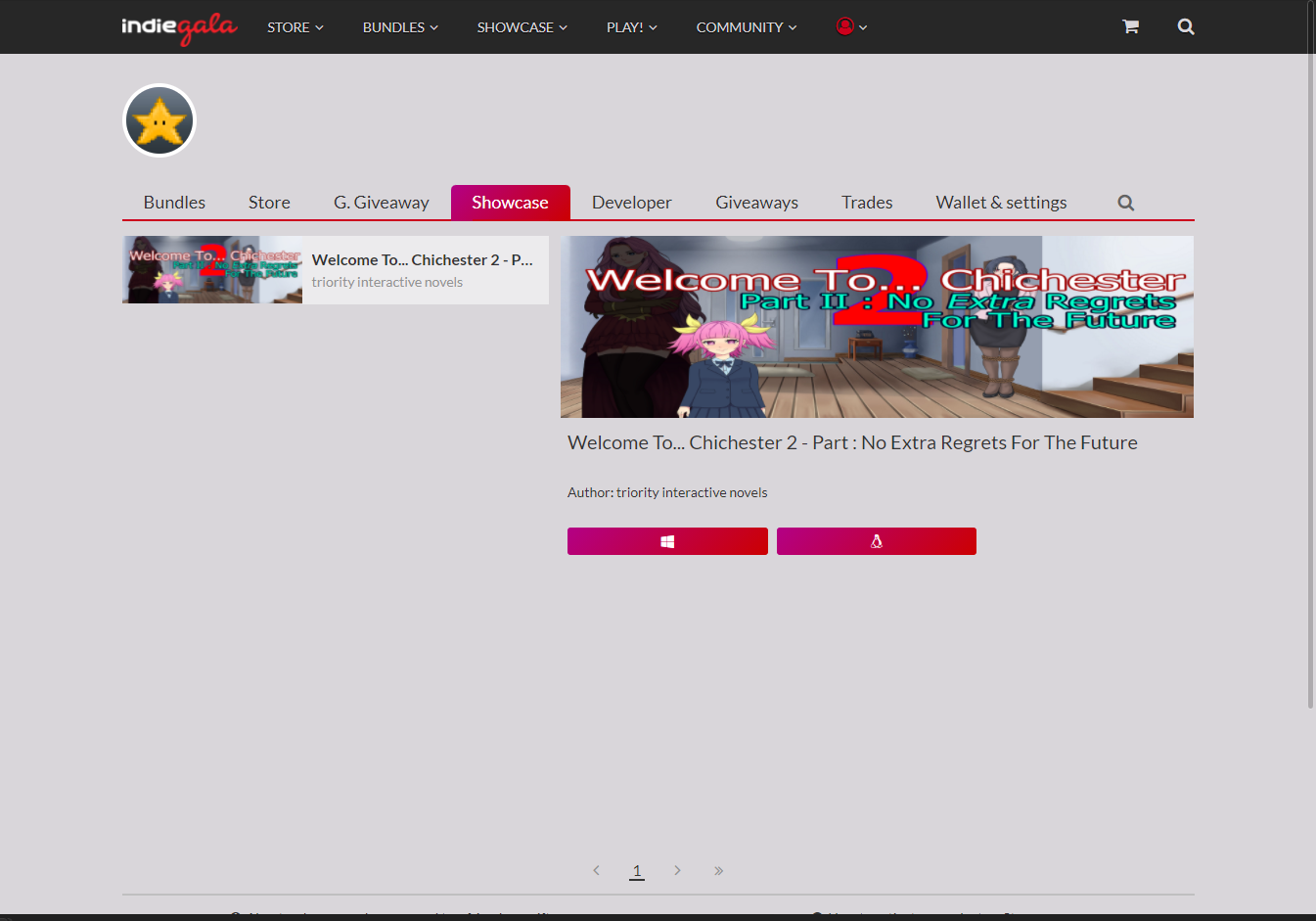The image size is (1316, 921).
Task: Click the large Chichester game banner
Action: coord(877,327)
